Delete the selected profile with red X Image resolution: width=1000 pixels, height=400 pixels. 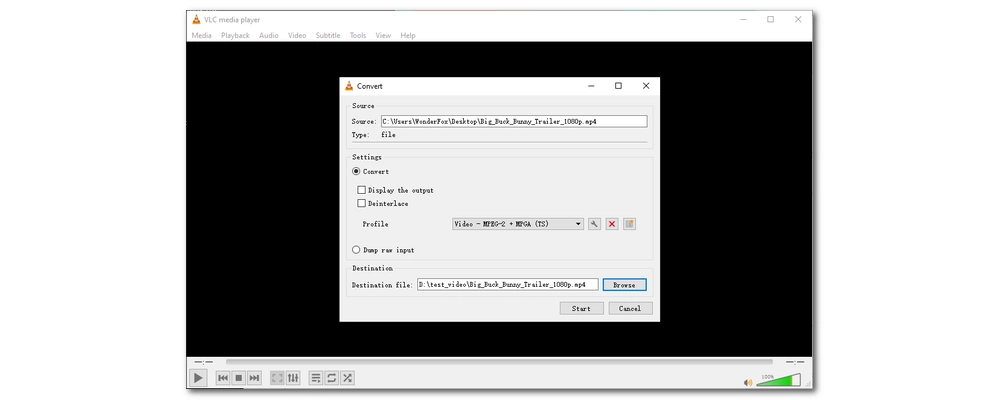tap(612, 224)
